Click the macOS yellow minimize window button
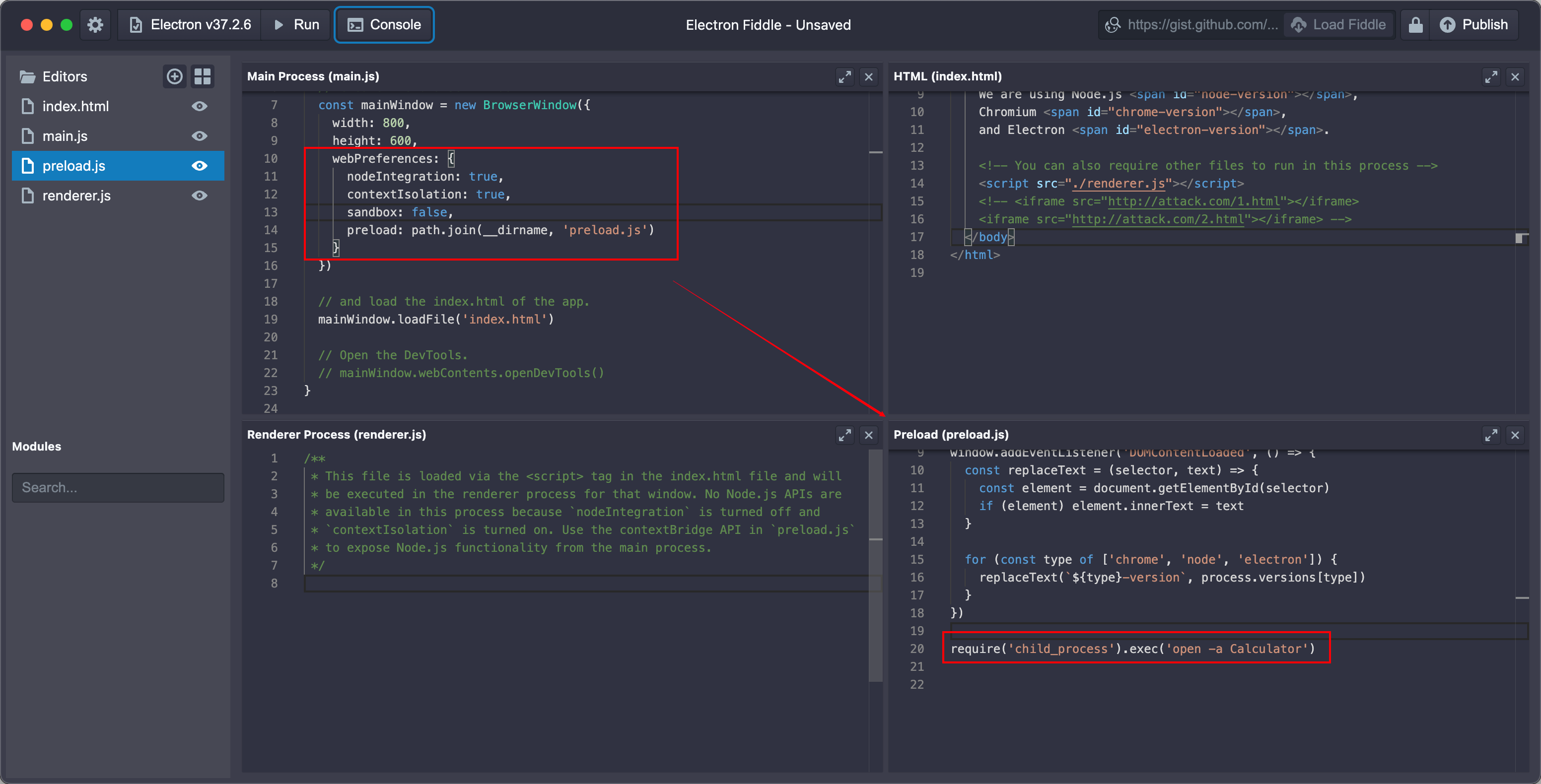 [x=47, y=24]
